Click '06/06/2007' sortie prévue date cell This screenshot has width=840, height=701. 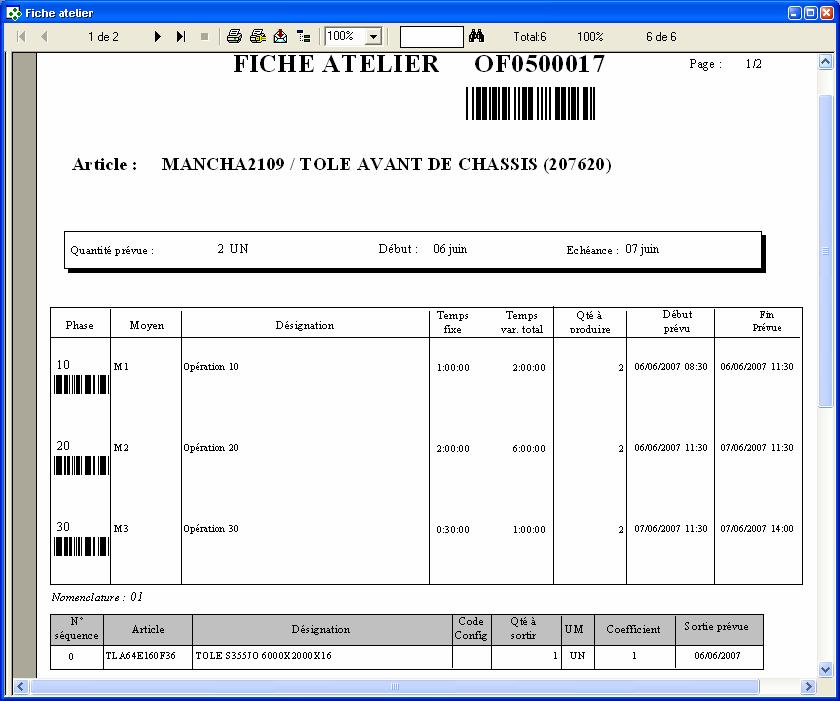(717, 655)
